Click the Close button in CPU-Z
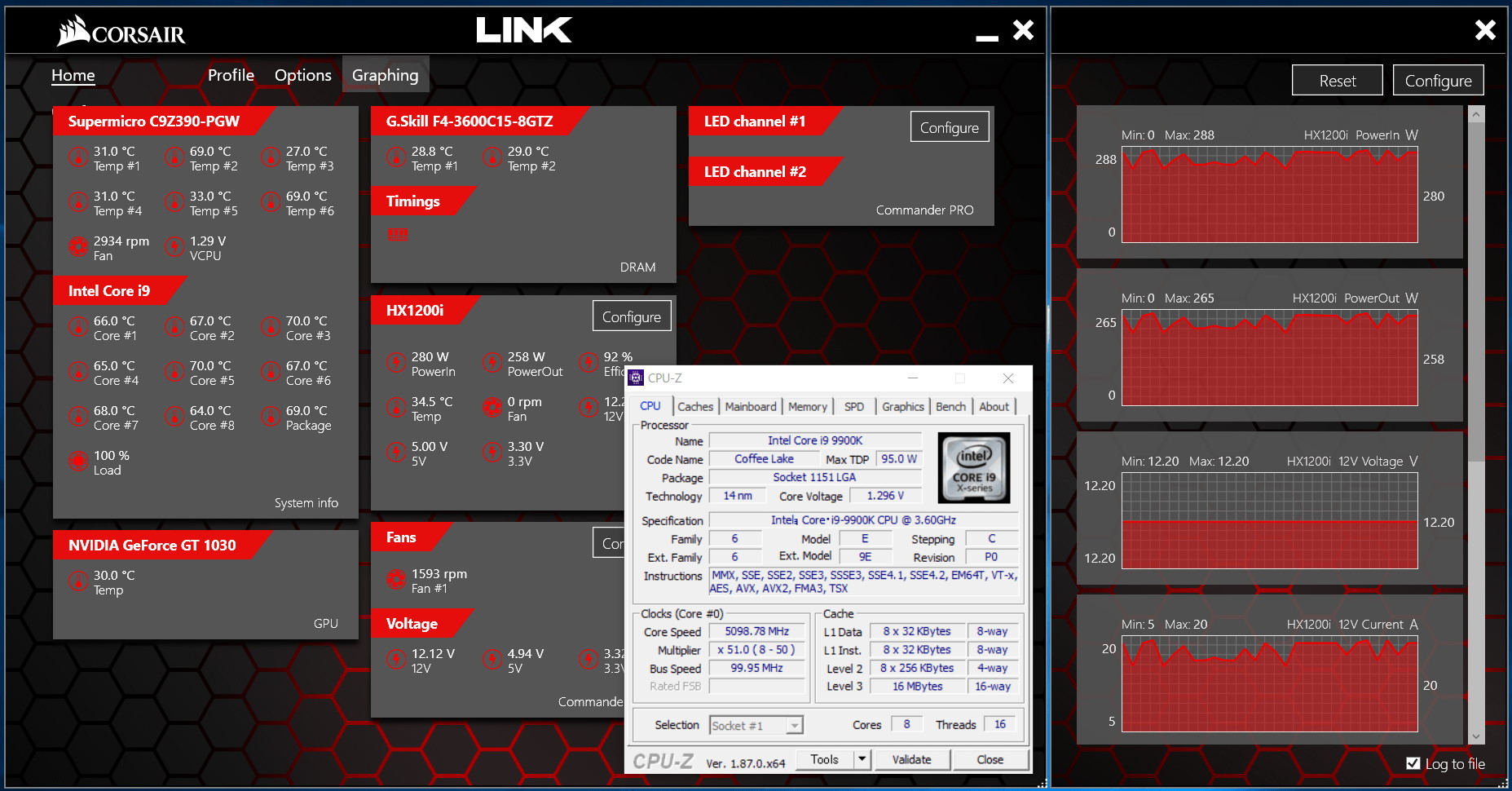 point(990,759)
